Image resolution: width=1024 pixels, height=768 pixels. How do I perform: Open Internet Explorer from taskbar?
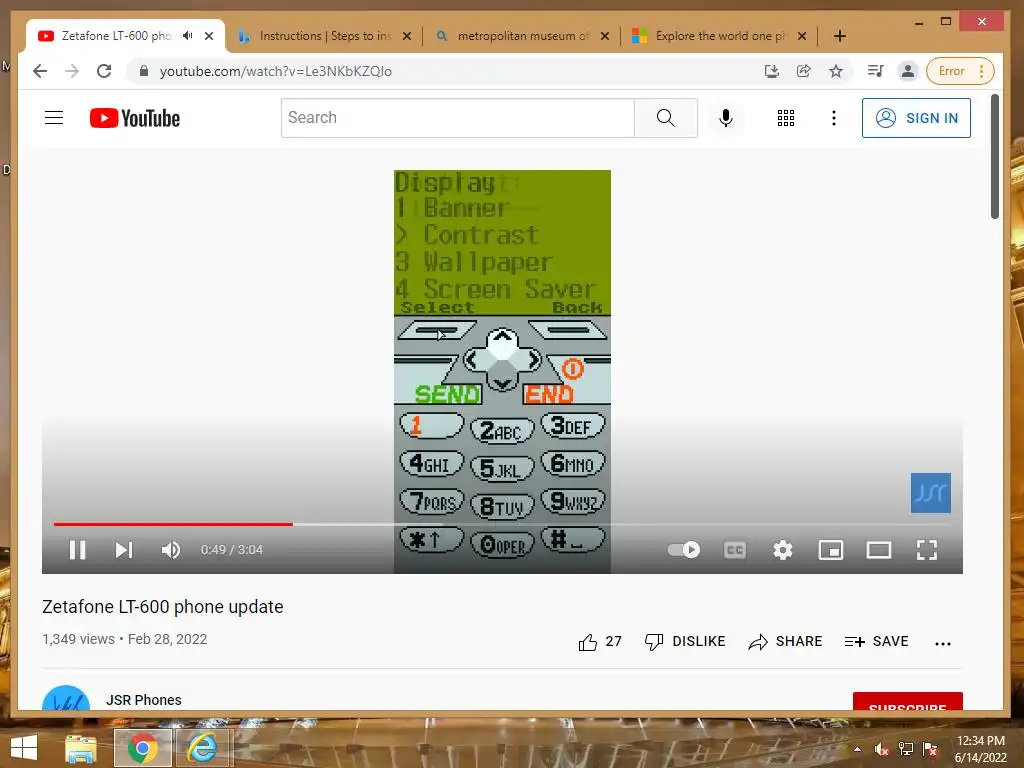click(x=202, y=748)
